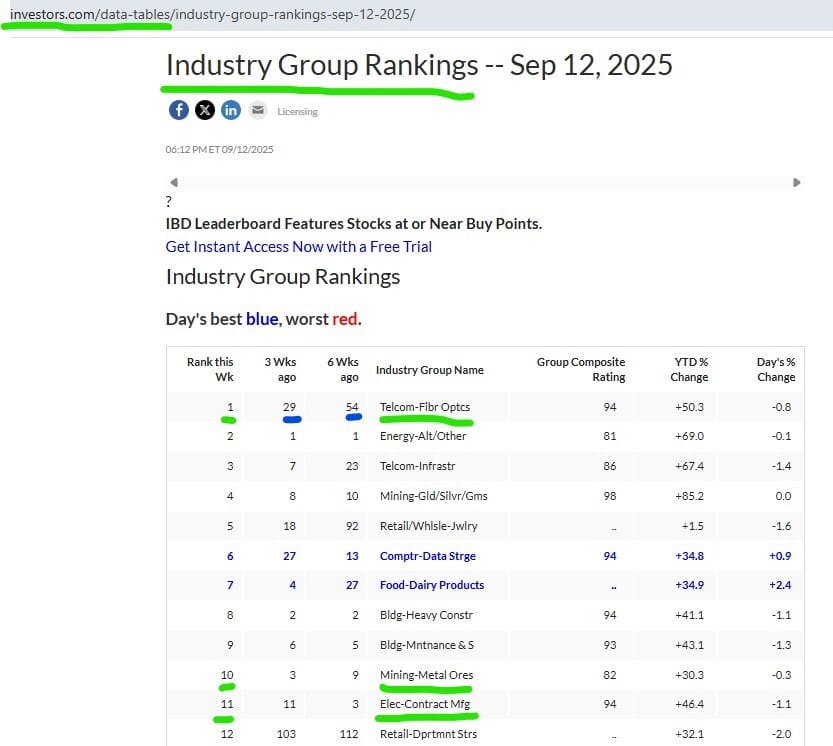Select the Telcom-Fibr Optcs group name
This screenshot has height=746, width=833.
tap(425, 407)
